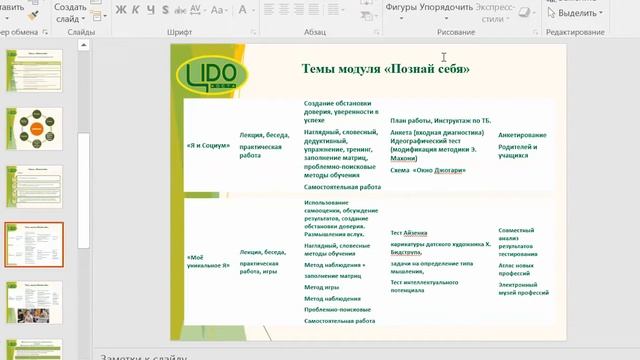Image resolution: width=640 pixels, height=360 pixels.
Task: Click the slide title «Познай себя»
Action: 386,68
